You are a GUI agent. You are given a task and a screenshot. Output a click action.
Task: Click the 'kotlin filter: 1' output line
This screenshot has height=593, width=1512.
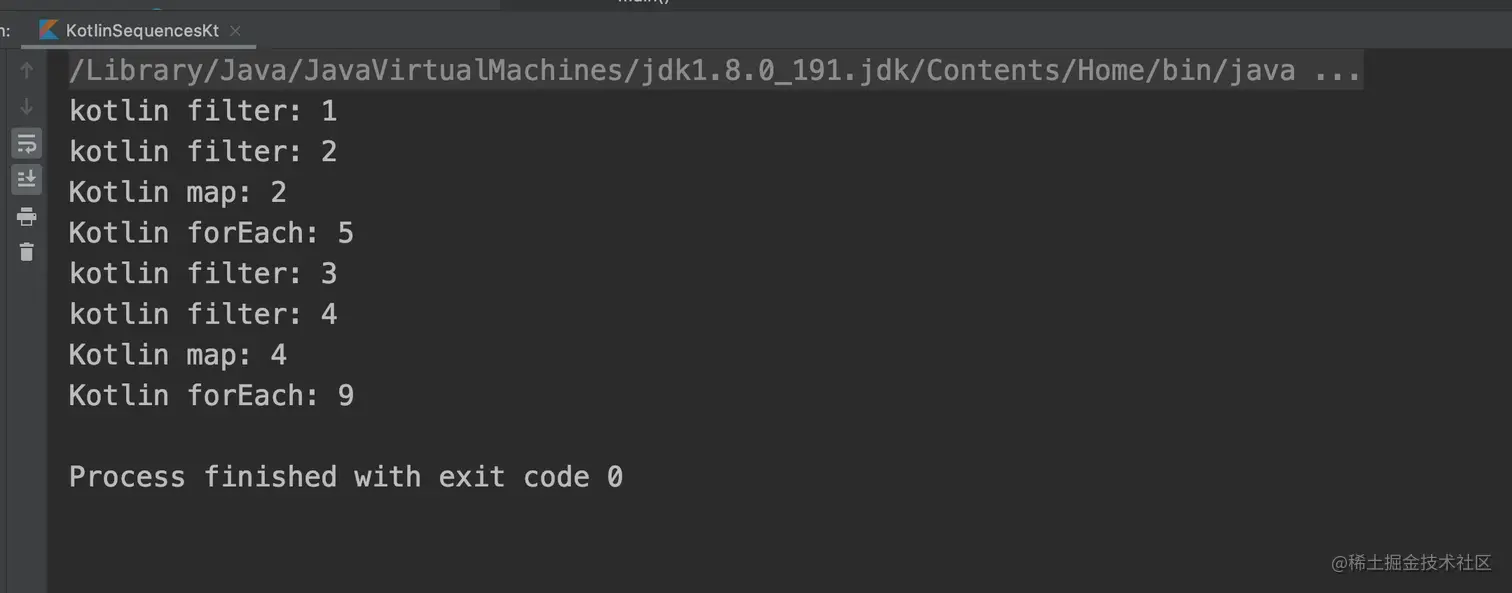point(203,111)
